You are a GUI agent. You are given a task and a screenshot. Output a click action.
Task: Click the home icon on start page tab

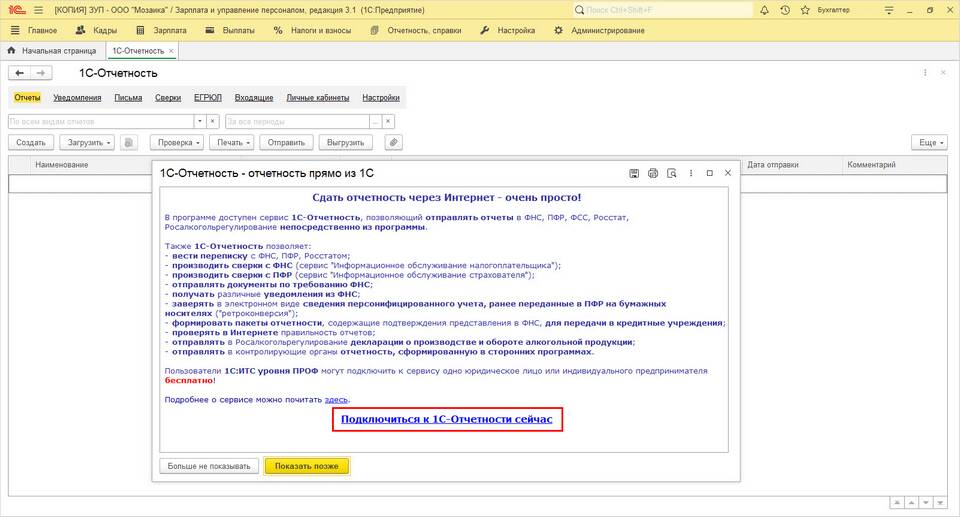click(11, 51)
